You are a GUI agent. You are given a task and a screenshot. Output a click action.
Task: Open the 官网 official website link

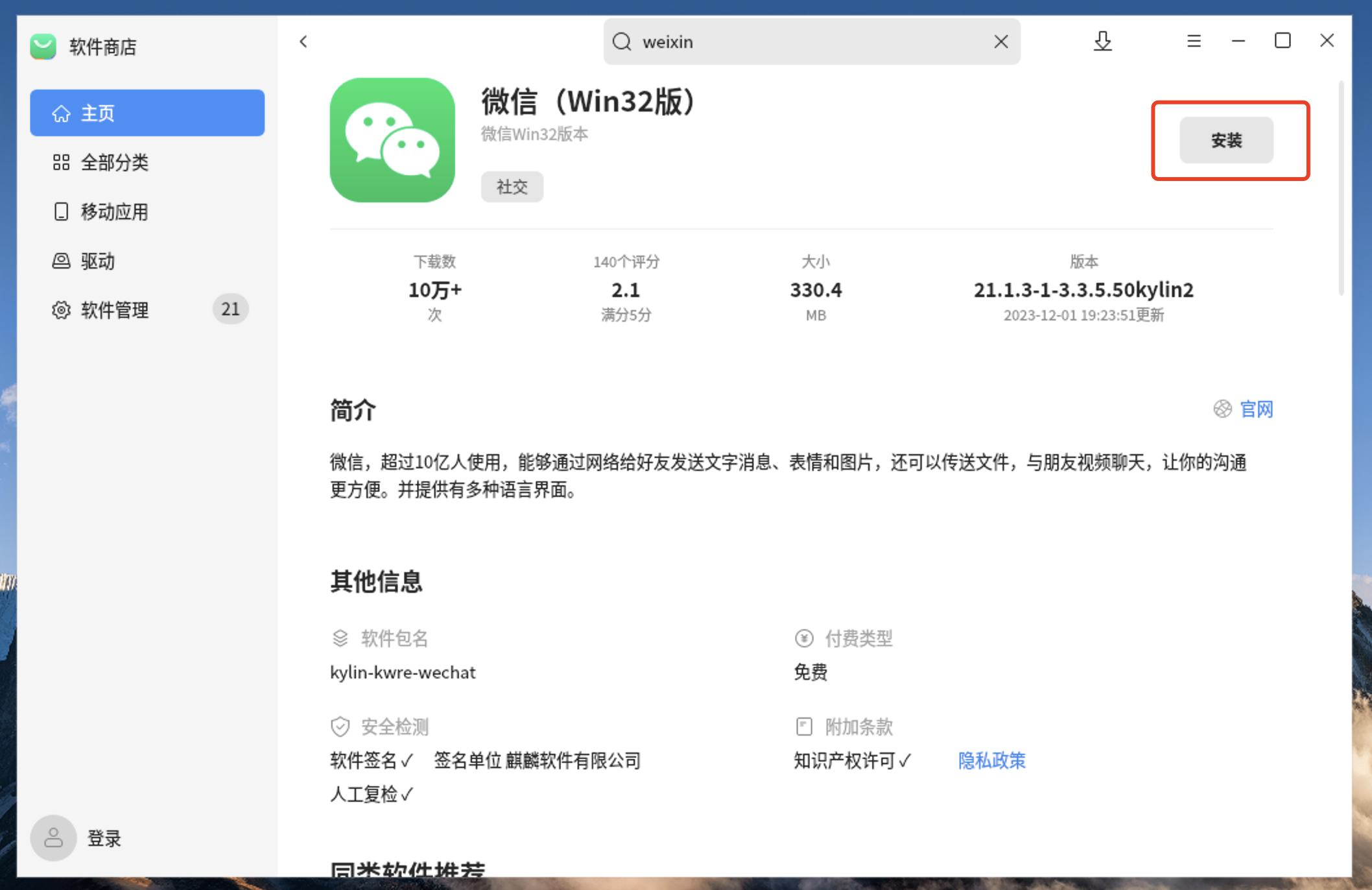pyautogui.click(x=1255, y=409)
